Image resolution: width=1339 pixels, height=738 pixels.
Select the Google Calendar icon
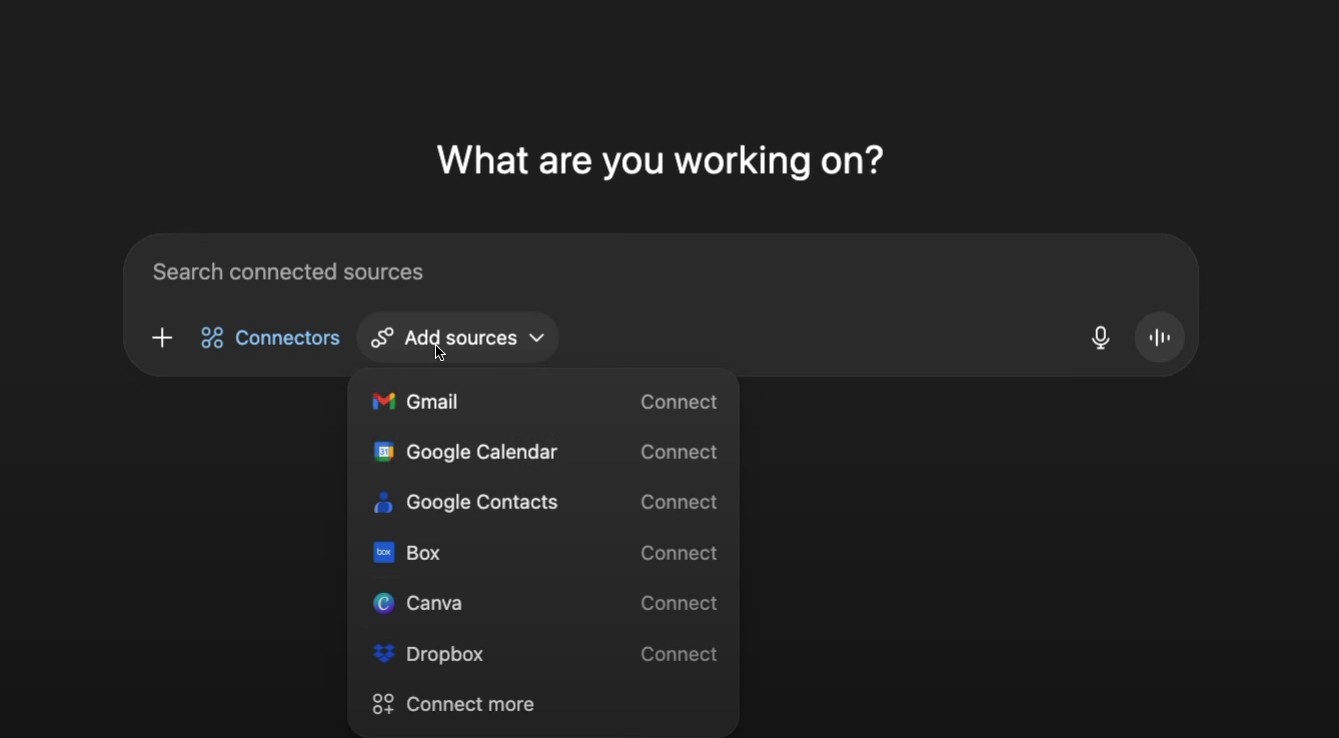pos(384,452)
